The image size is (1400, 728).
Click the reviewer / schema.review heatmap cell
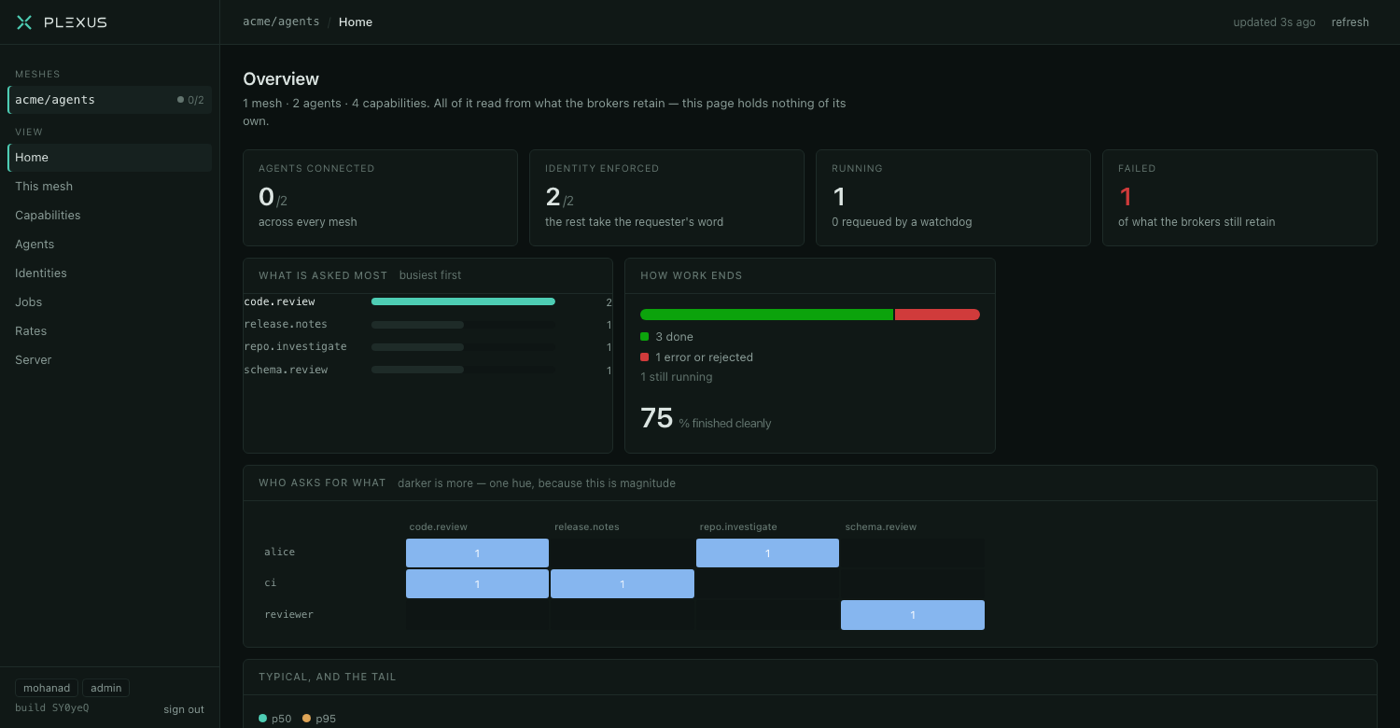913,615
